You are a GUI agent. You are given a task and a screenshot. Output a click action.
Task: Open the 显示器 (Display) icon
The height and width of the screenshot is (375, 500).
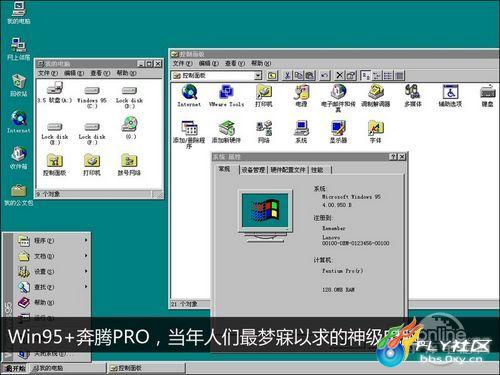pyautogui.click(x=339, y=132)
